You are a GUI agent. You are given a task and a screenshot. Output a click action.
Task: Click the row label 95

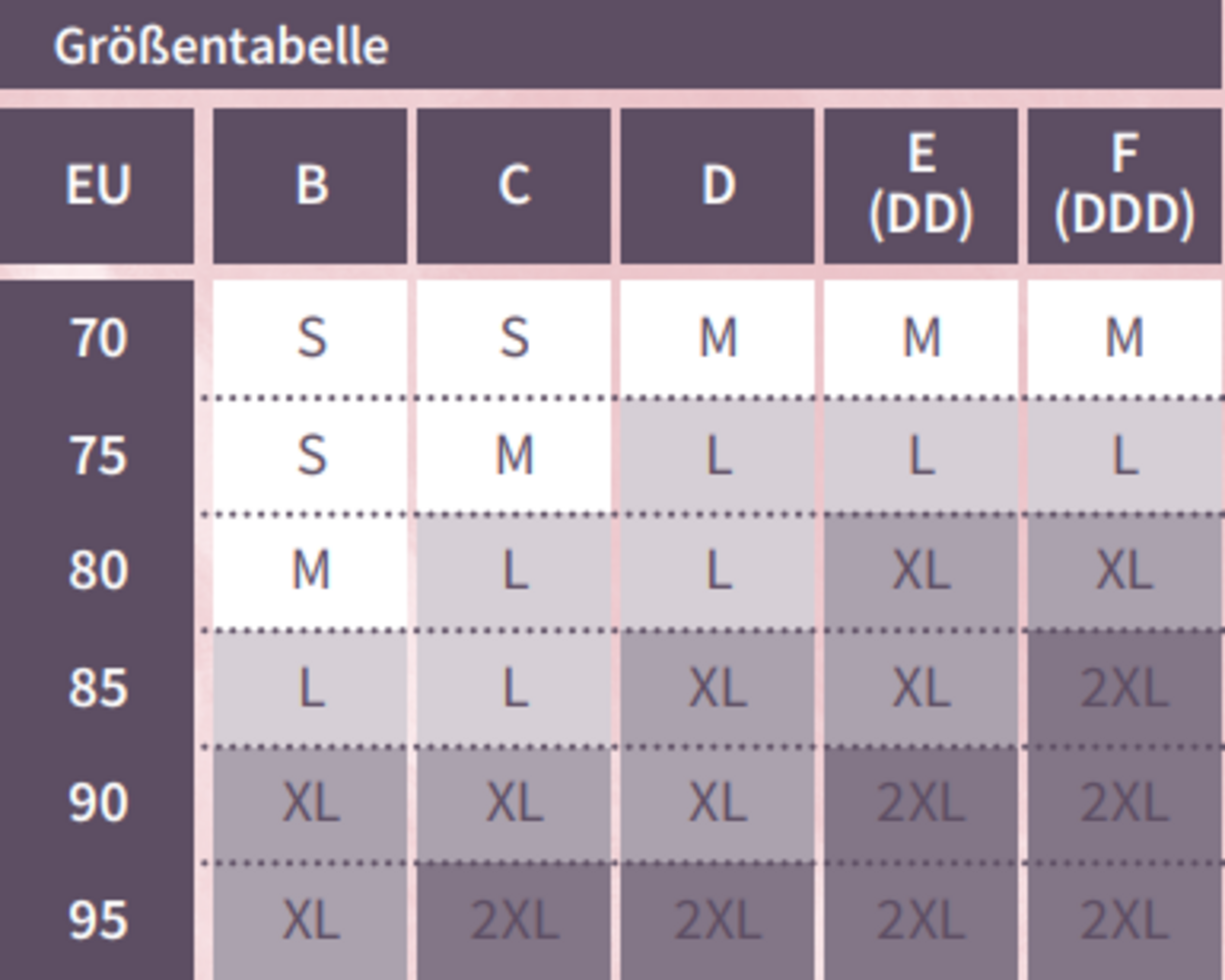tap(97, 920)
